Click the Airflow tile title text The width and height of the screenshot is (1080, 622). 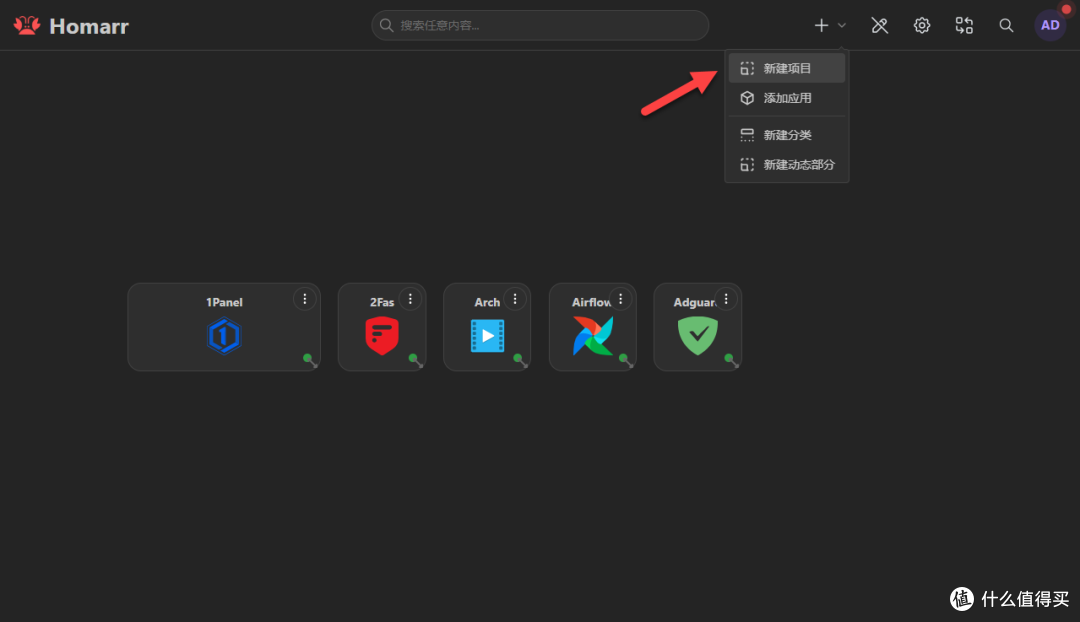[x=591, y=302]
